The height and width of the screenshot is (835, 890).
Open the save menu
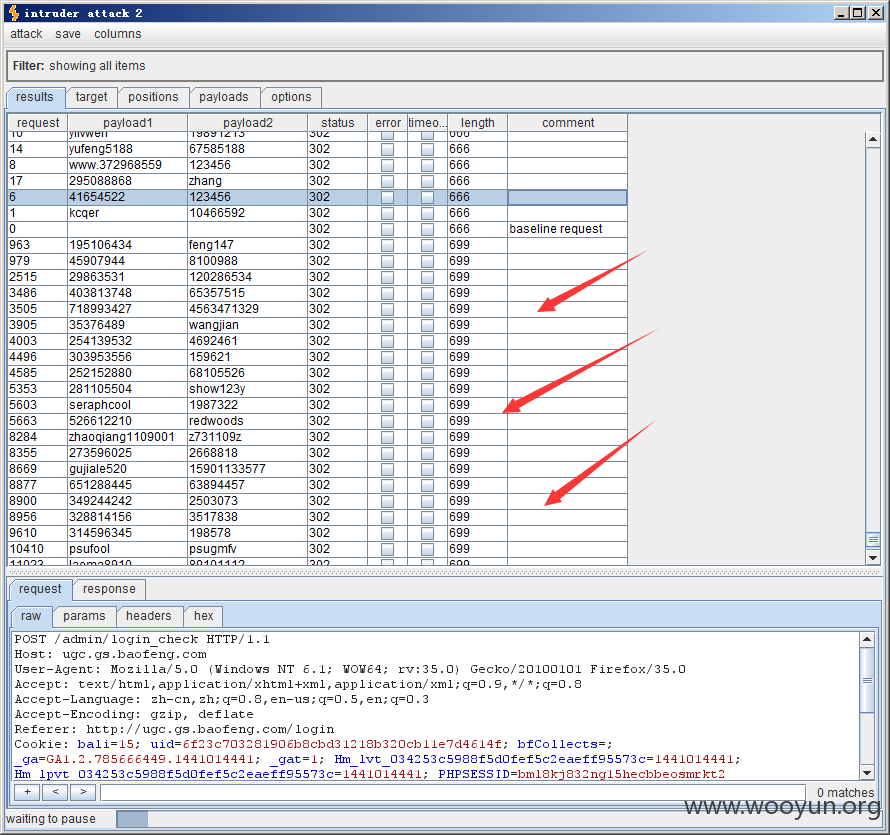click(68, 34)
